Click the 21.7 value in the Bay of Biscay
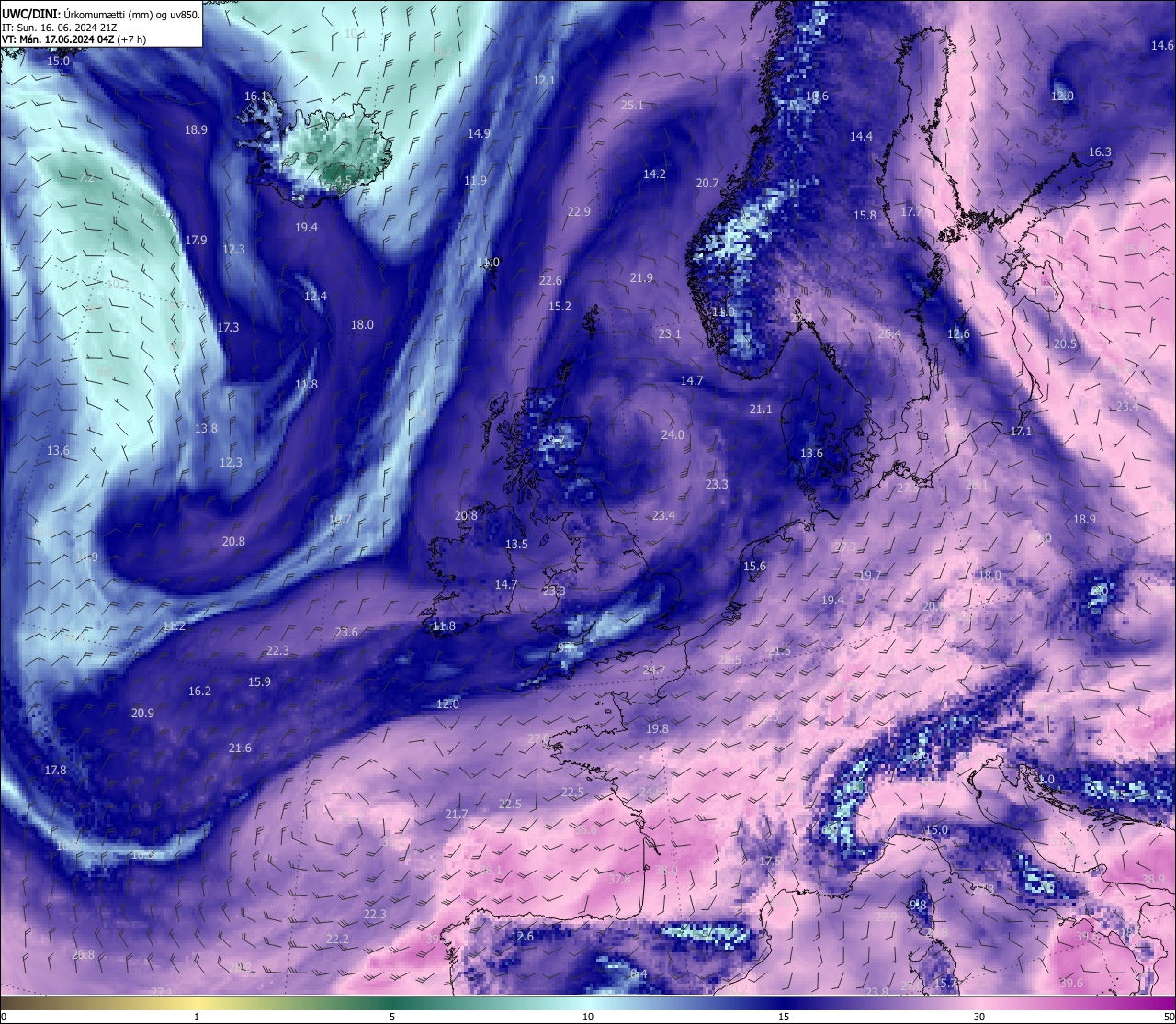The width and height of the screenshot is (1176, 1024). [x=456, y=815]
